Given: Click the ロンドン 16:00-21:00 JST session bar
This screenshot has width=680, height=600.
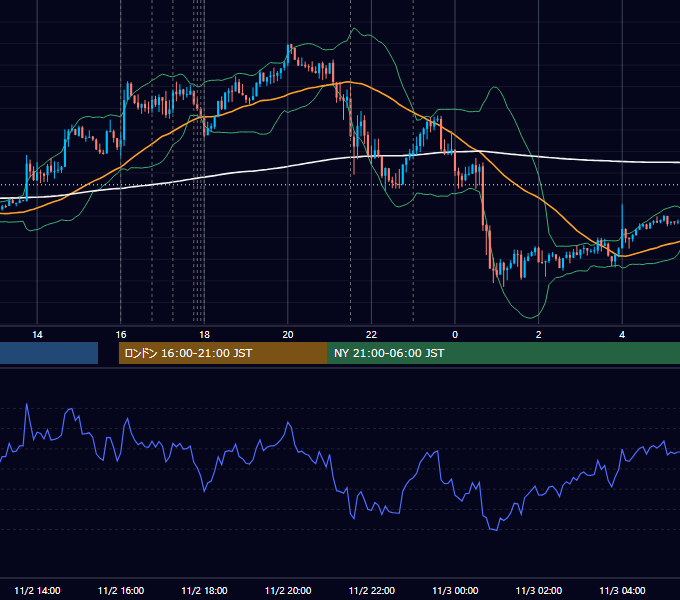Looking at the screenshot, I should 223,353.
